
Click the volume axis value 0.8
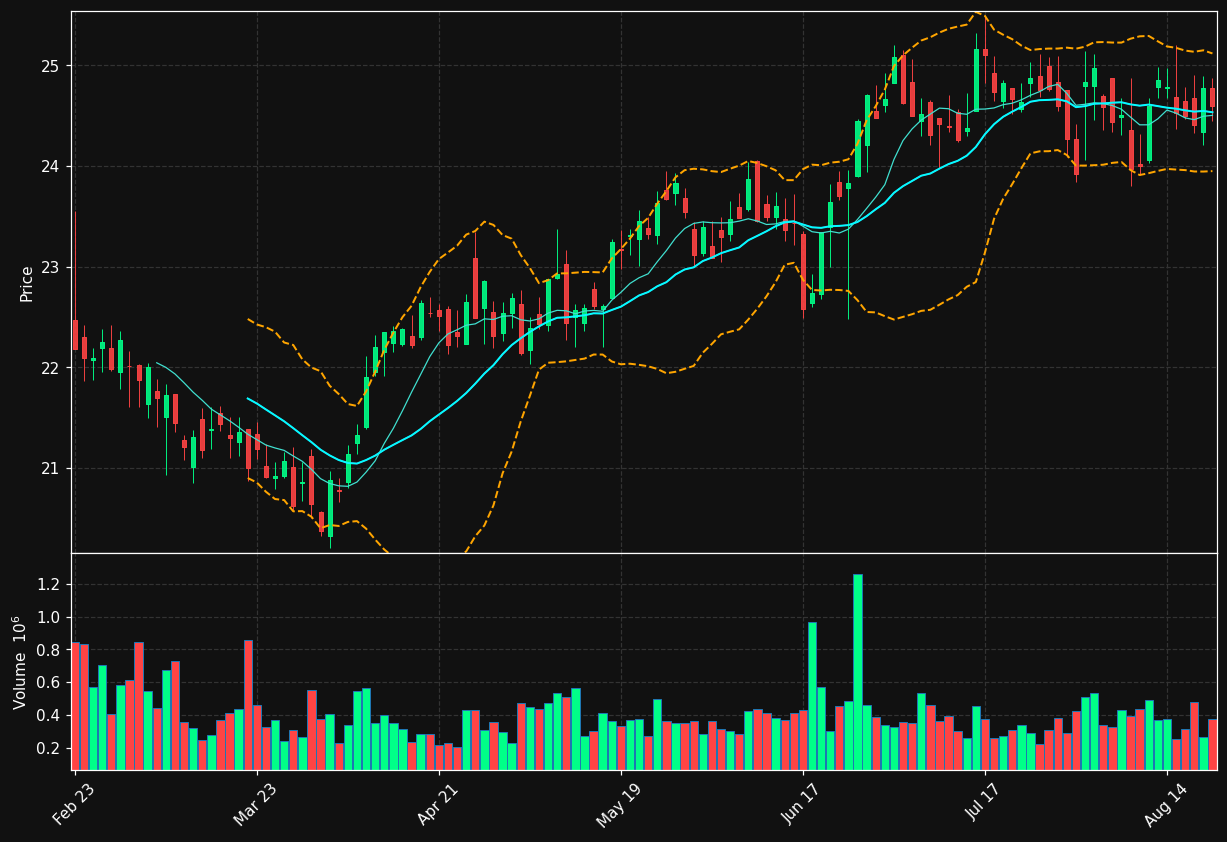[49, 650]
